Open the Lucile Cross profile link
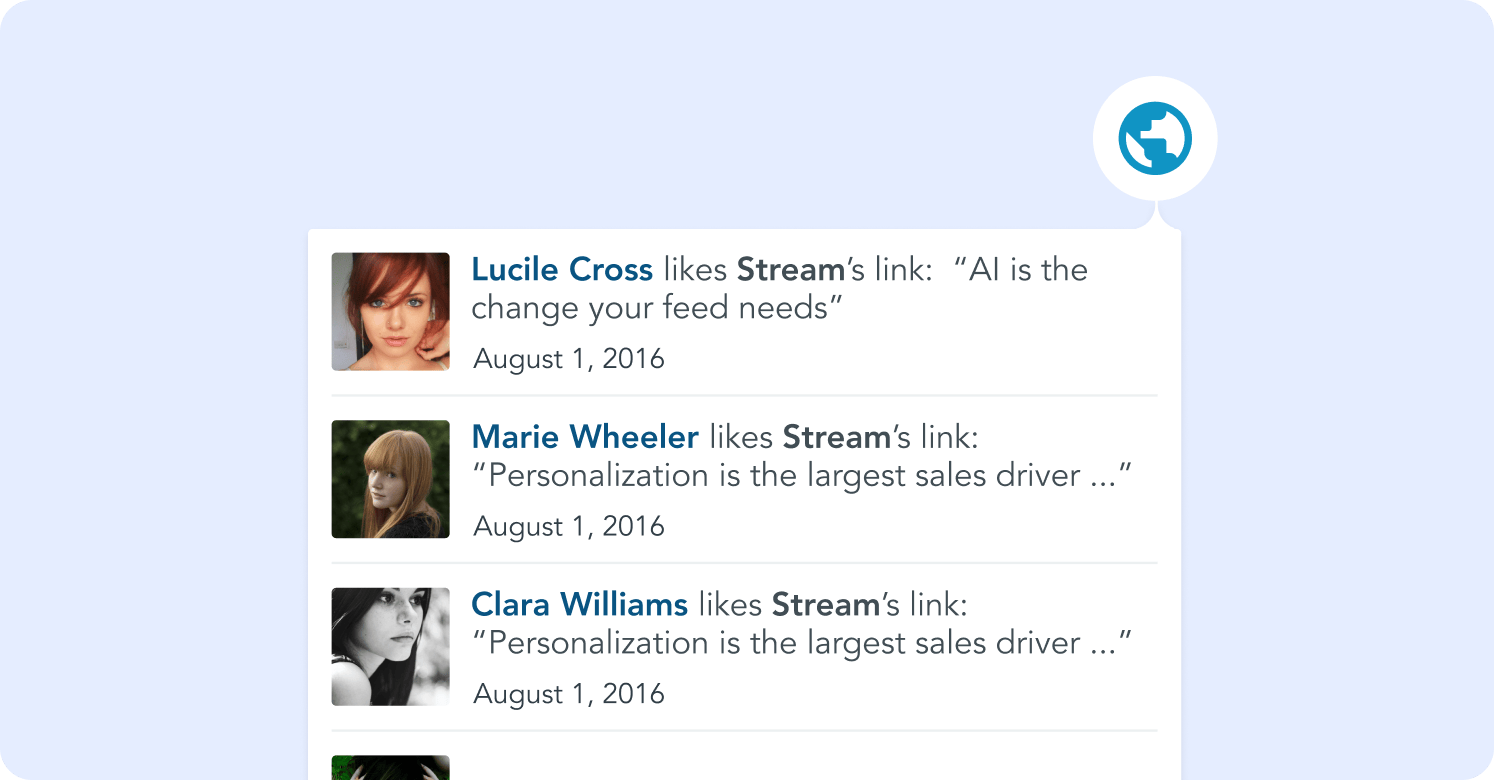The image size is (1494, 780). pos(561,268)
